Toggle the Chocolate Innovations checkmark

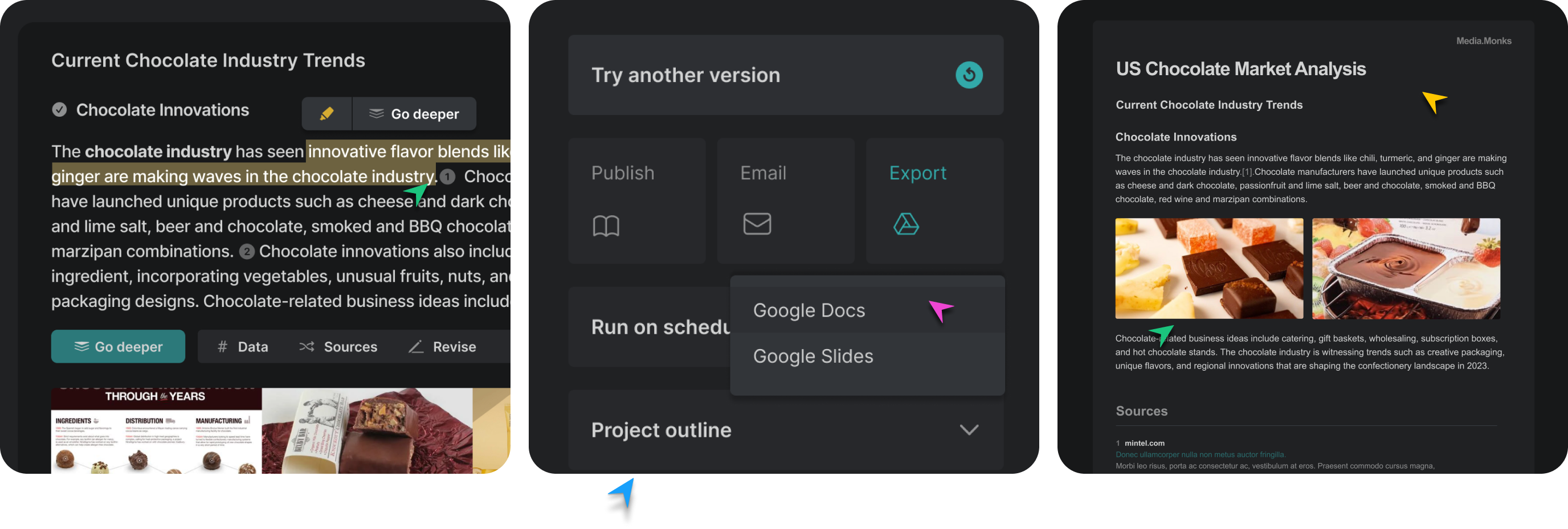pyautogui.click(x=60, y=110)
